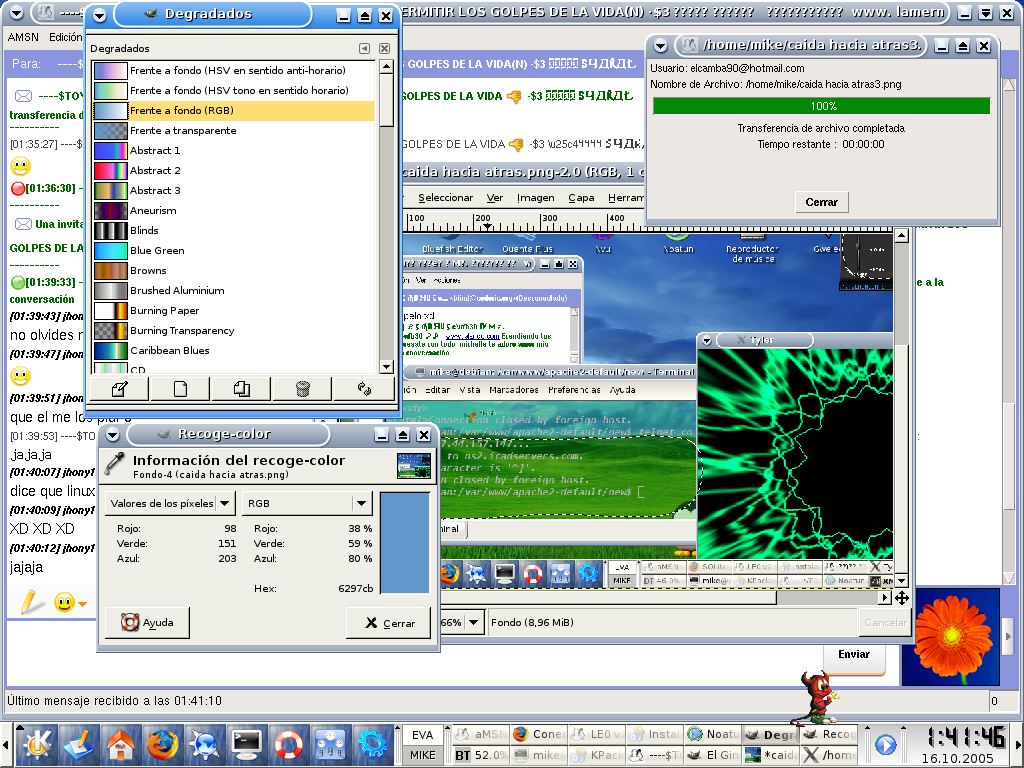Create a new gradient with the blank-page icon
This screenshot has width=1024, height=768.
[181, 389]
